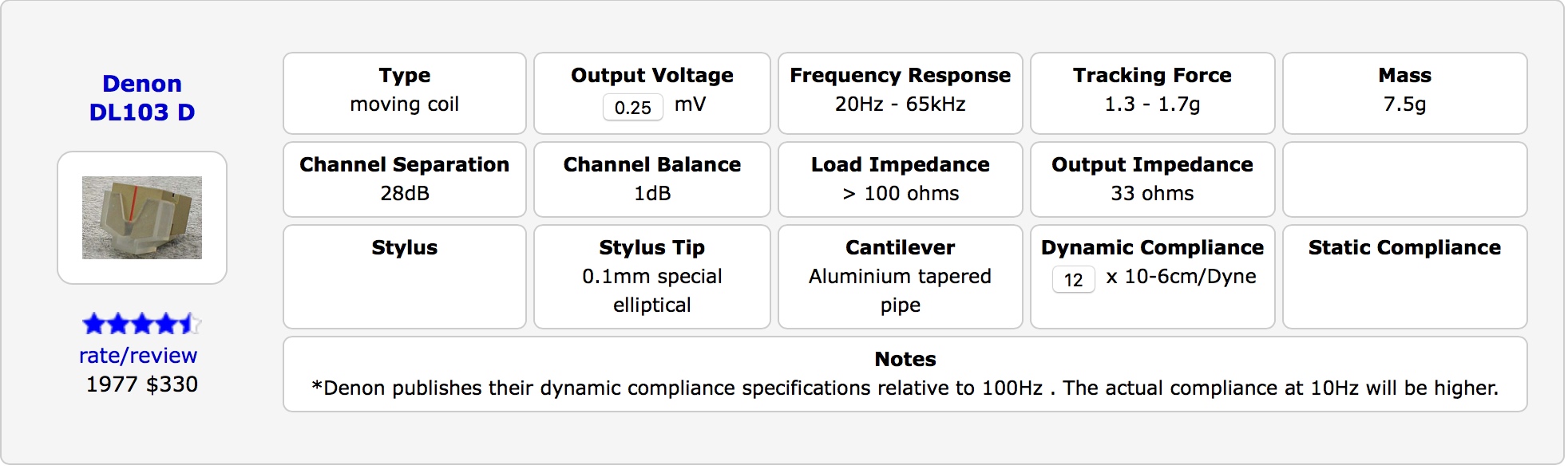Viewport: 1568px width, 469px height.
Task: Open the rate/review link
Action: (138, 356)
